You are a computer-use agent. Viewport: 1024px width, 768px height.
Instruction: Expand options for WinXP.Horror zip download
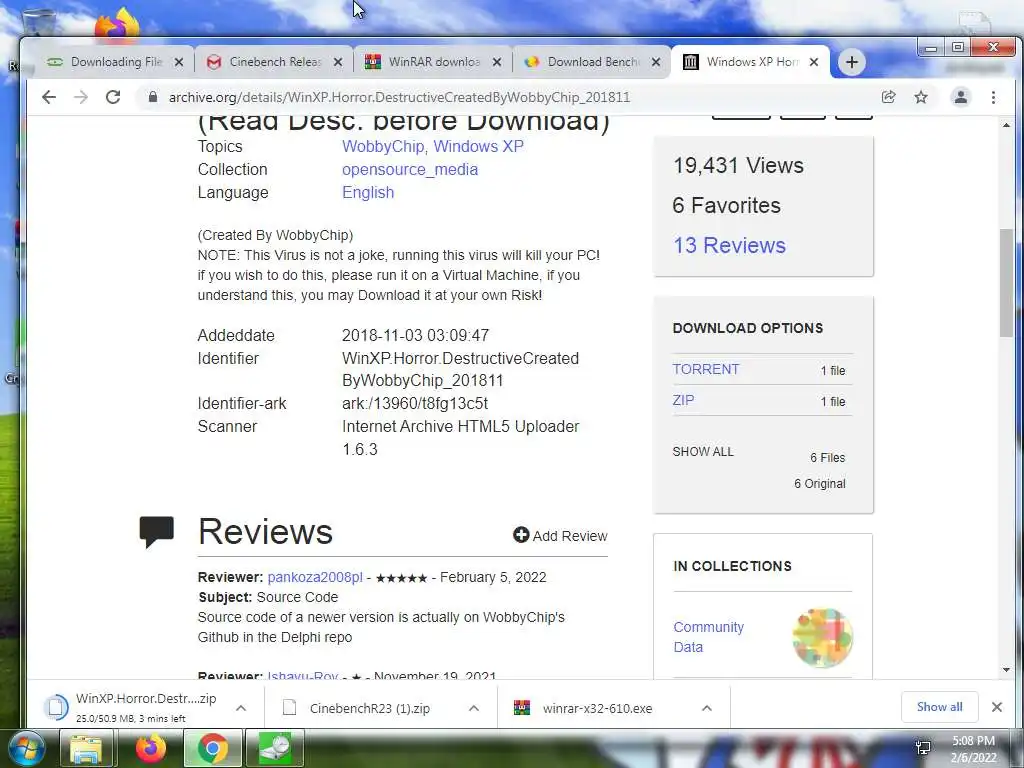coord(241,708)
